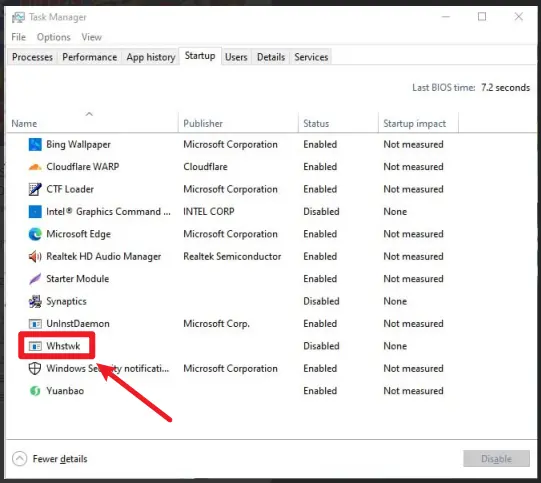Select the CTF Loader entry name

pyautogui.click(x=70, y=189)
